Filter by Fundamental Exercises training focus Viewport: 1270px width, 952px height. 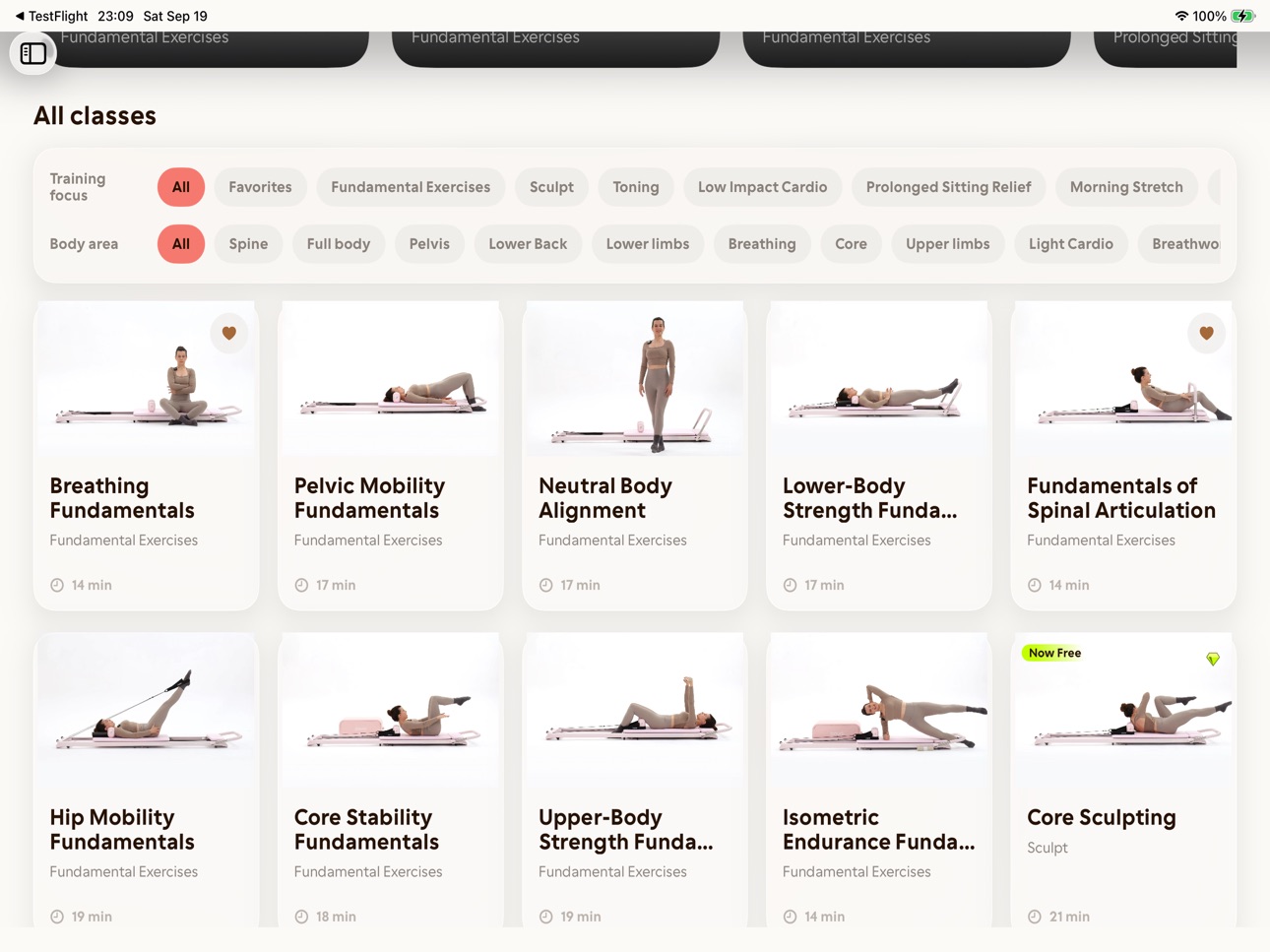click(411, 187)
